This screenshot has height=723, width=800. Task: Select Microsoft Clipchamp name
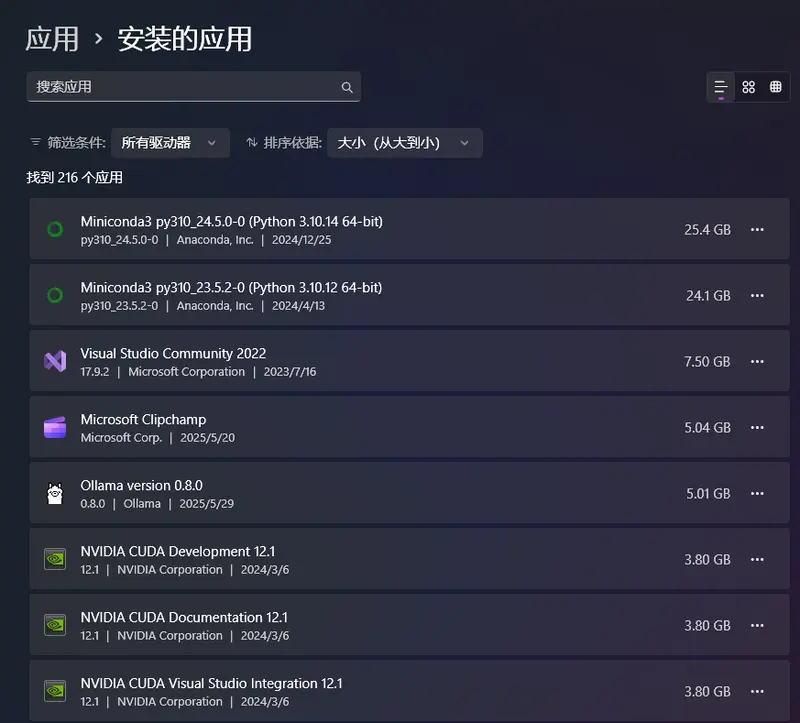coord(143,419)
